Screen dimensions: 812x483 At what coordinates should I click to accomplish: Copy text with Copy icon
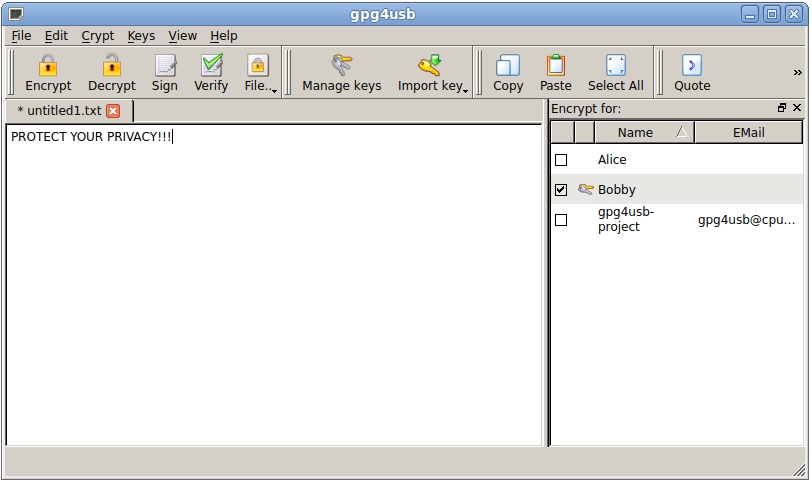pos(508,65)
